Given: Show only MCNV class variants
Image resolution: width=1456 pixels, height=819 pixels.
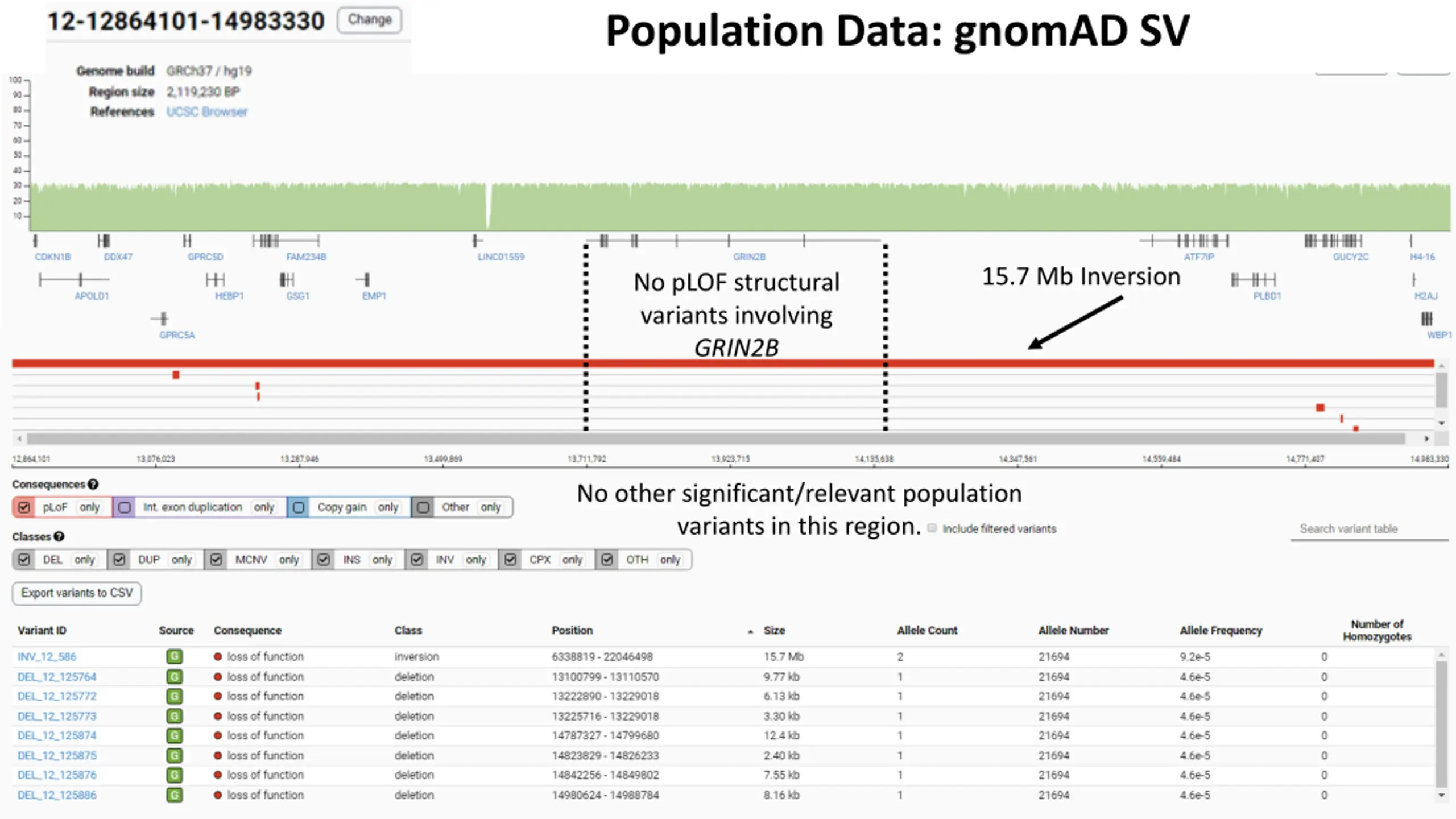Looking at the screenshot, I should (289, 560).
